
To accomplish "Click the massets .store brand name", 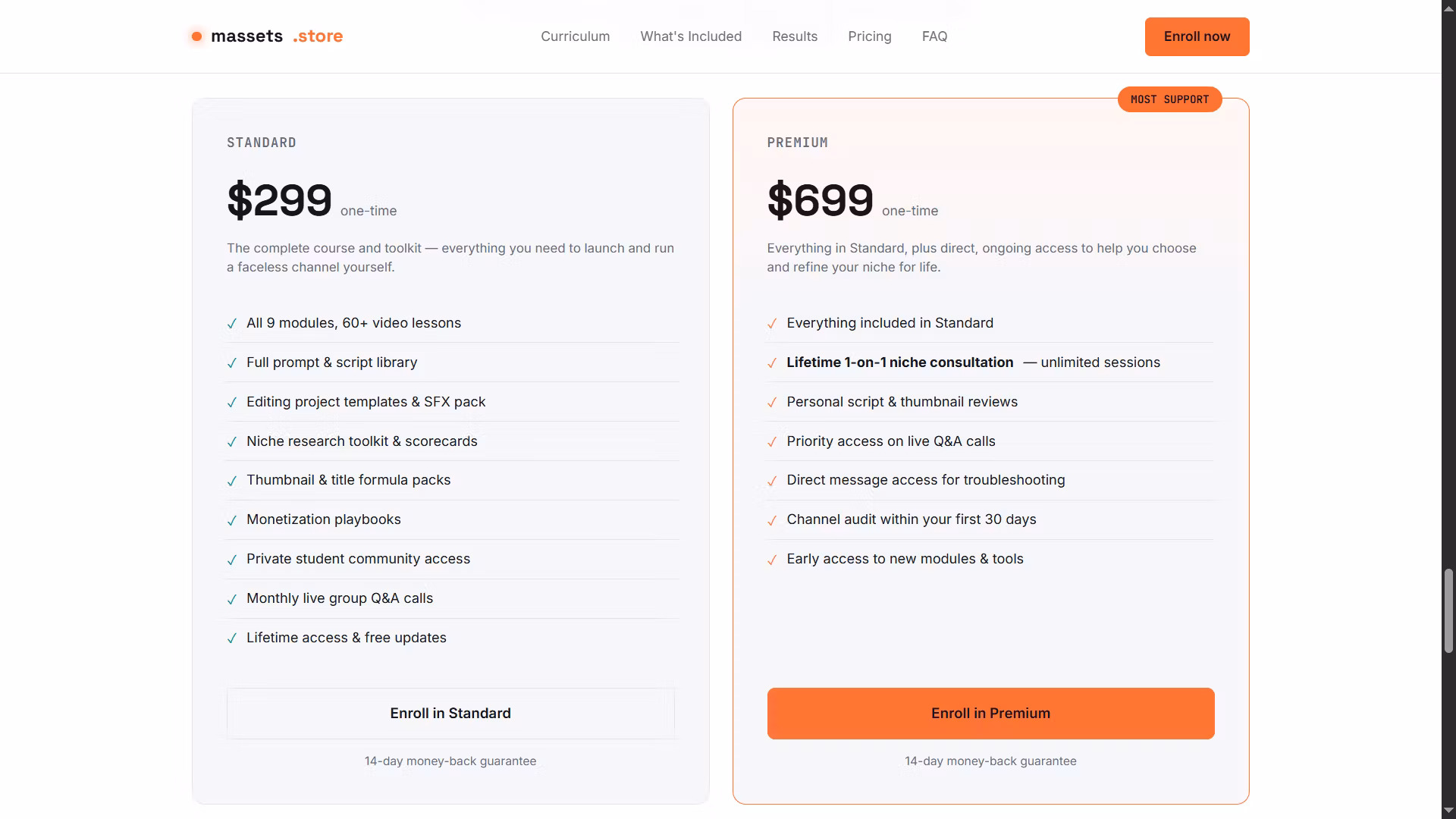I will click(x=277, y=36).
